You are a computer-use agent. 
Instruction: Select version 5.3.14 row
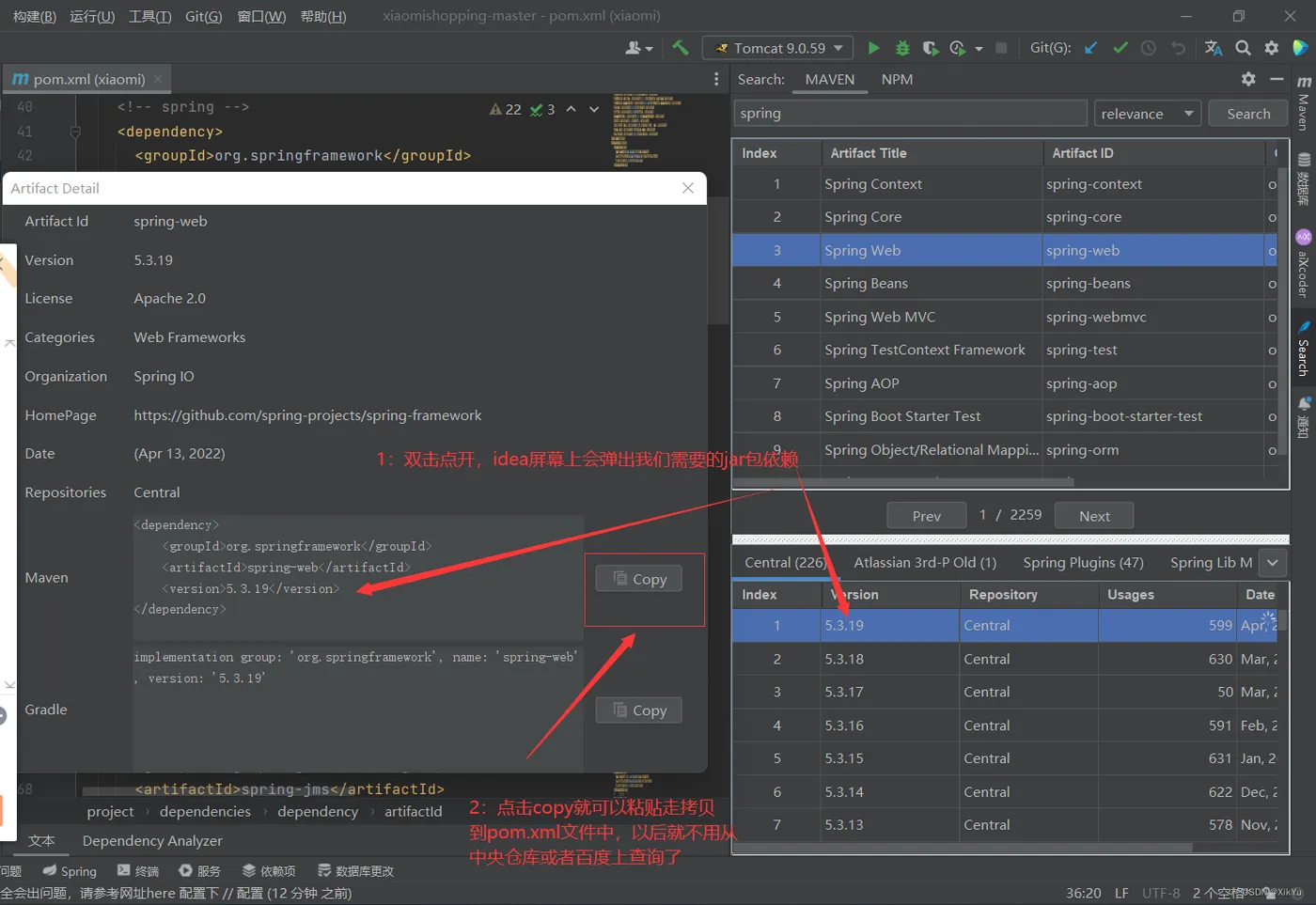coord(1005,791)
